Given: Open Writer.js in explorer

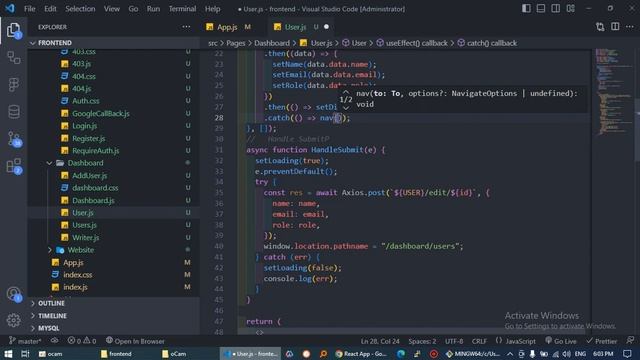Looking at the screenshot, I should click(x=85, y=238).
